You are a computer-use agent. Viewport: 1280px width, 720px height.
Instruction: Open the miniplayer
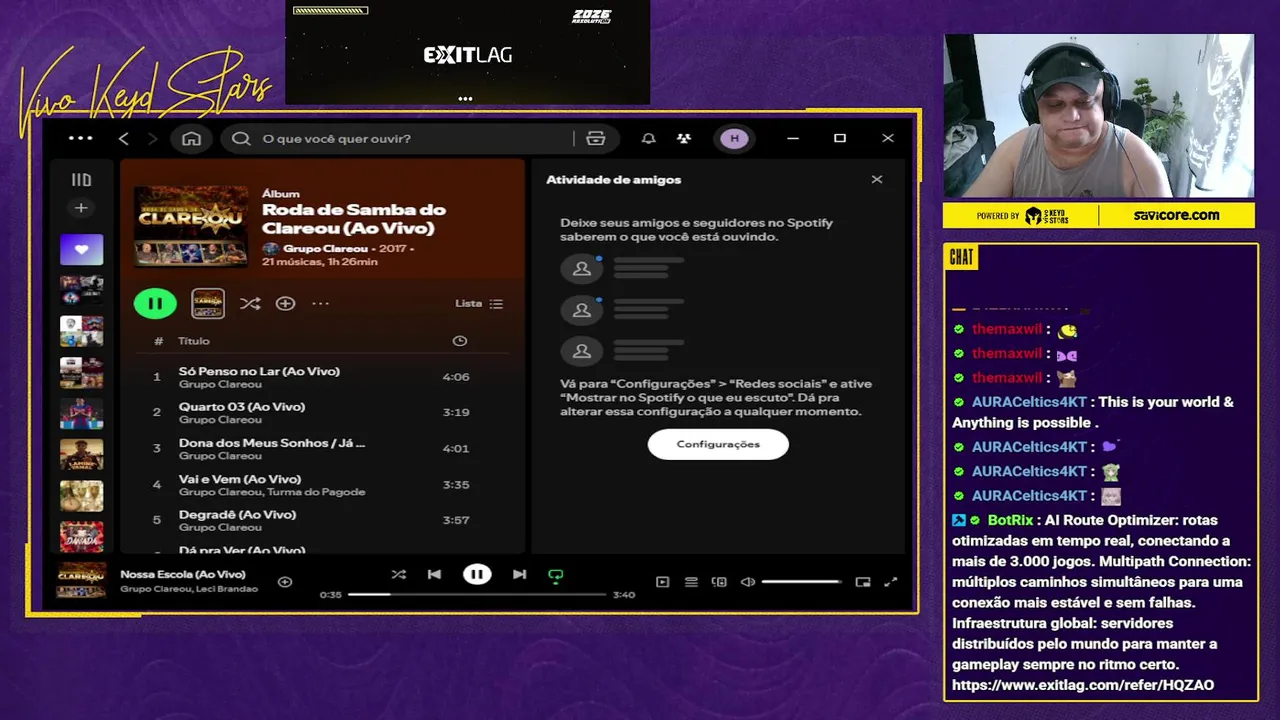pyautogui.click(x=863, y=582)
